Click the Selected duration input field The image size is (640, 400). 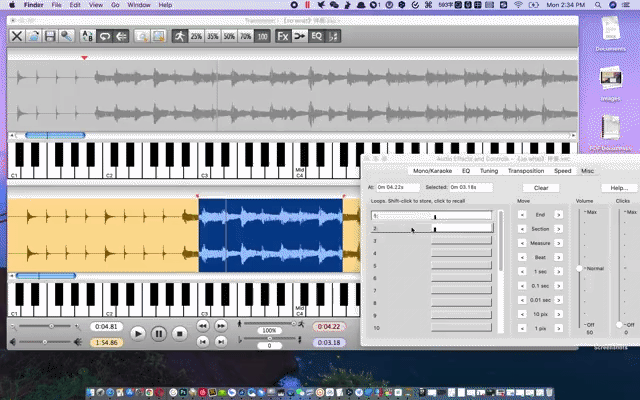471,187
